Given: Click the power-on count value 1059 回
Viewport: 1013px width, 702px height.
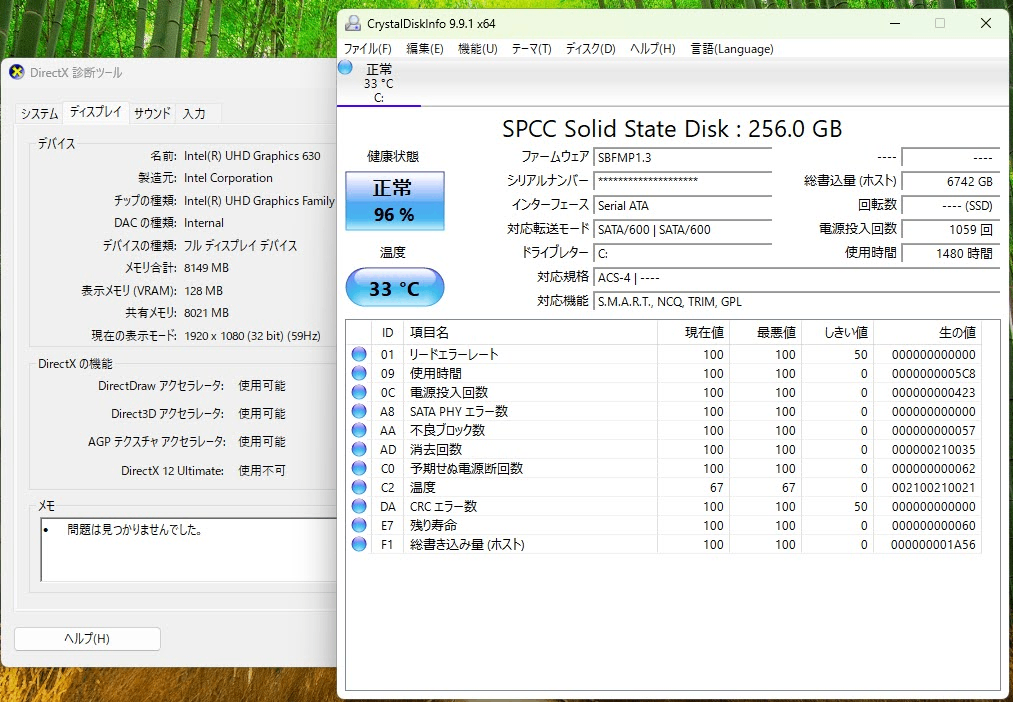Looking at the screenshot, I should point(950,229).
